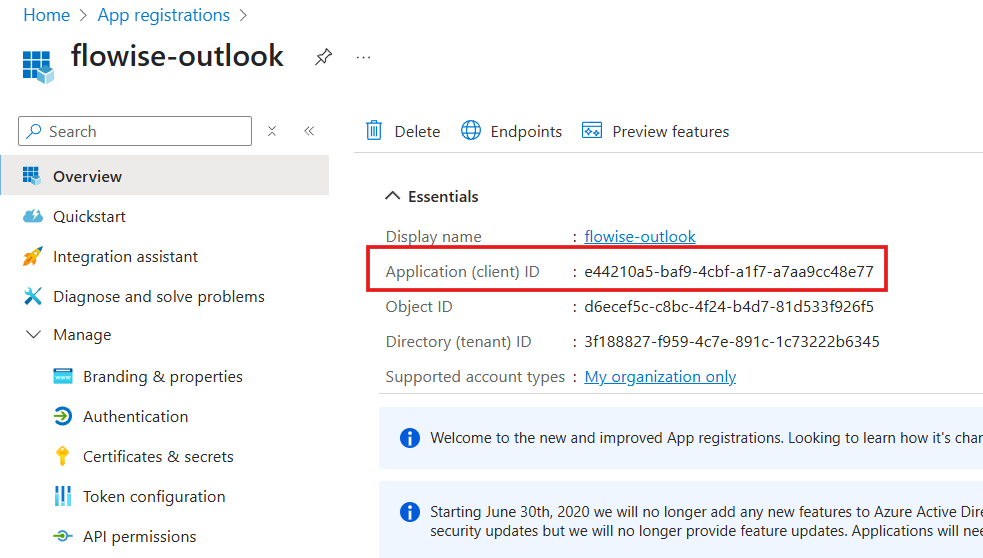This screenshot has height=558, width=983.
Task: Click the Delete trash icon
Action: (374, 131)
